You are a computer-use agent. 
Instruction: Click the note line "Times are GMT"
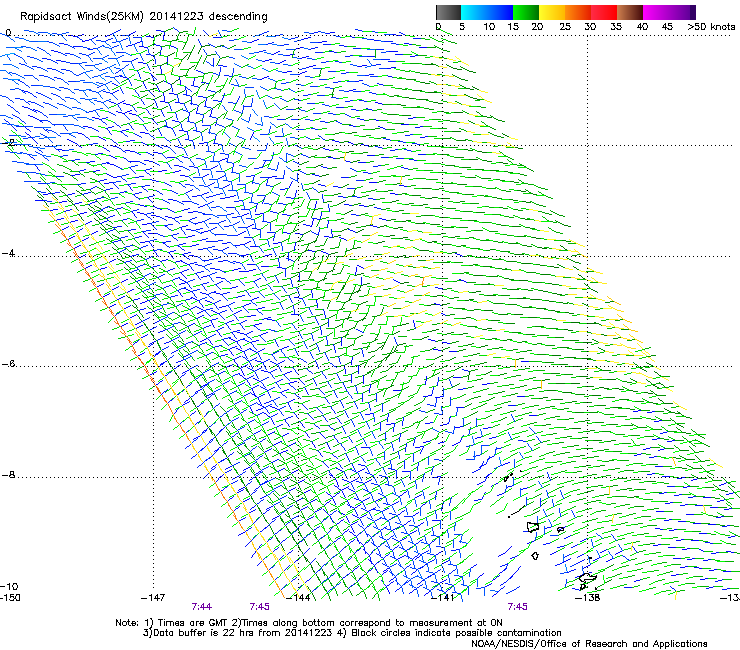click(x=192, y=623)
